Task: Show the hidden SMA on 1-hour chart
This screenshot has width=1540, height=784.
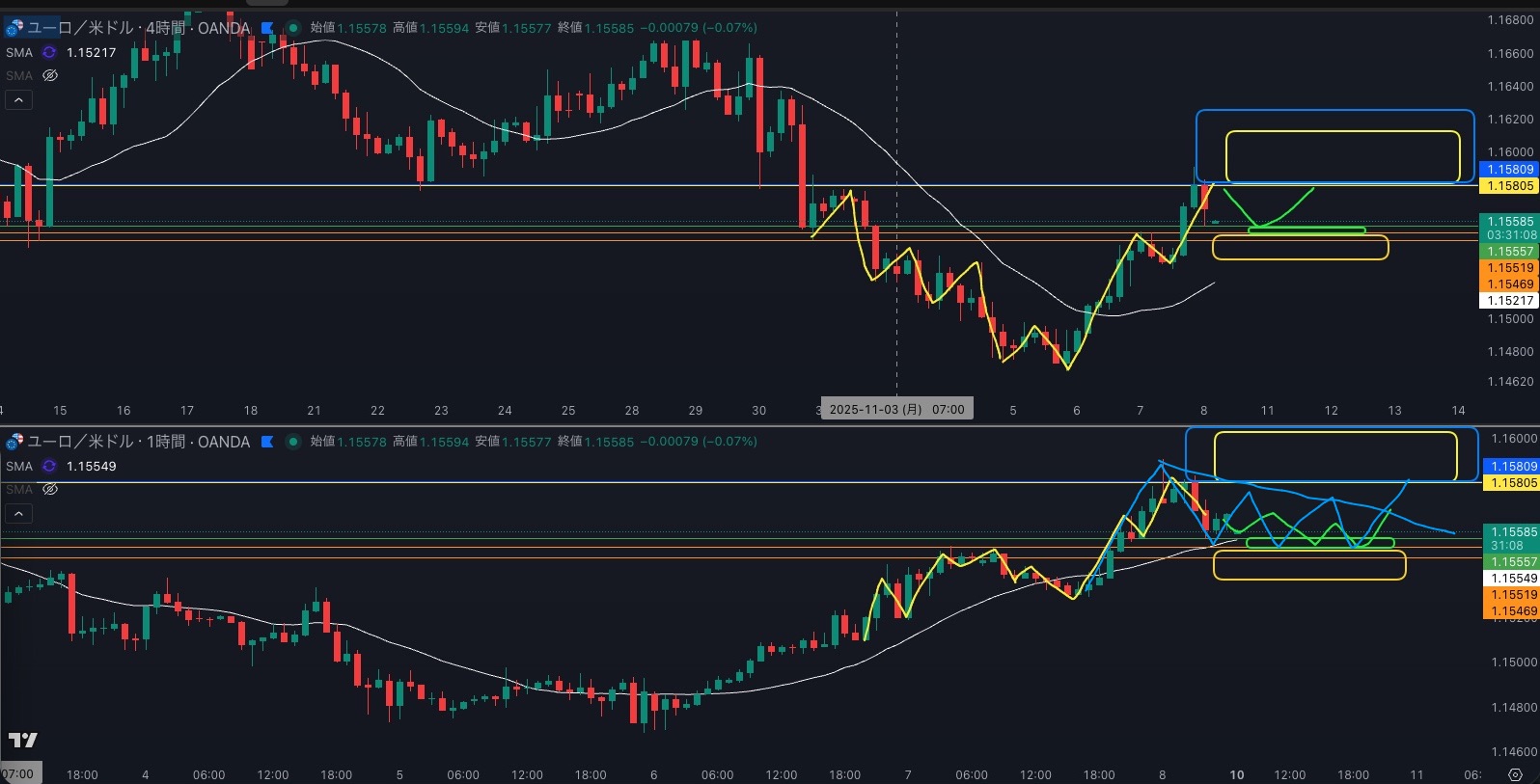Action: pyautogui.click(x=50, y=489)
